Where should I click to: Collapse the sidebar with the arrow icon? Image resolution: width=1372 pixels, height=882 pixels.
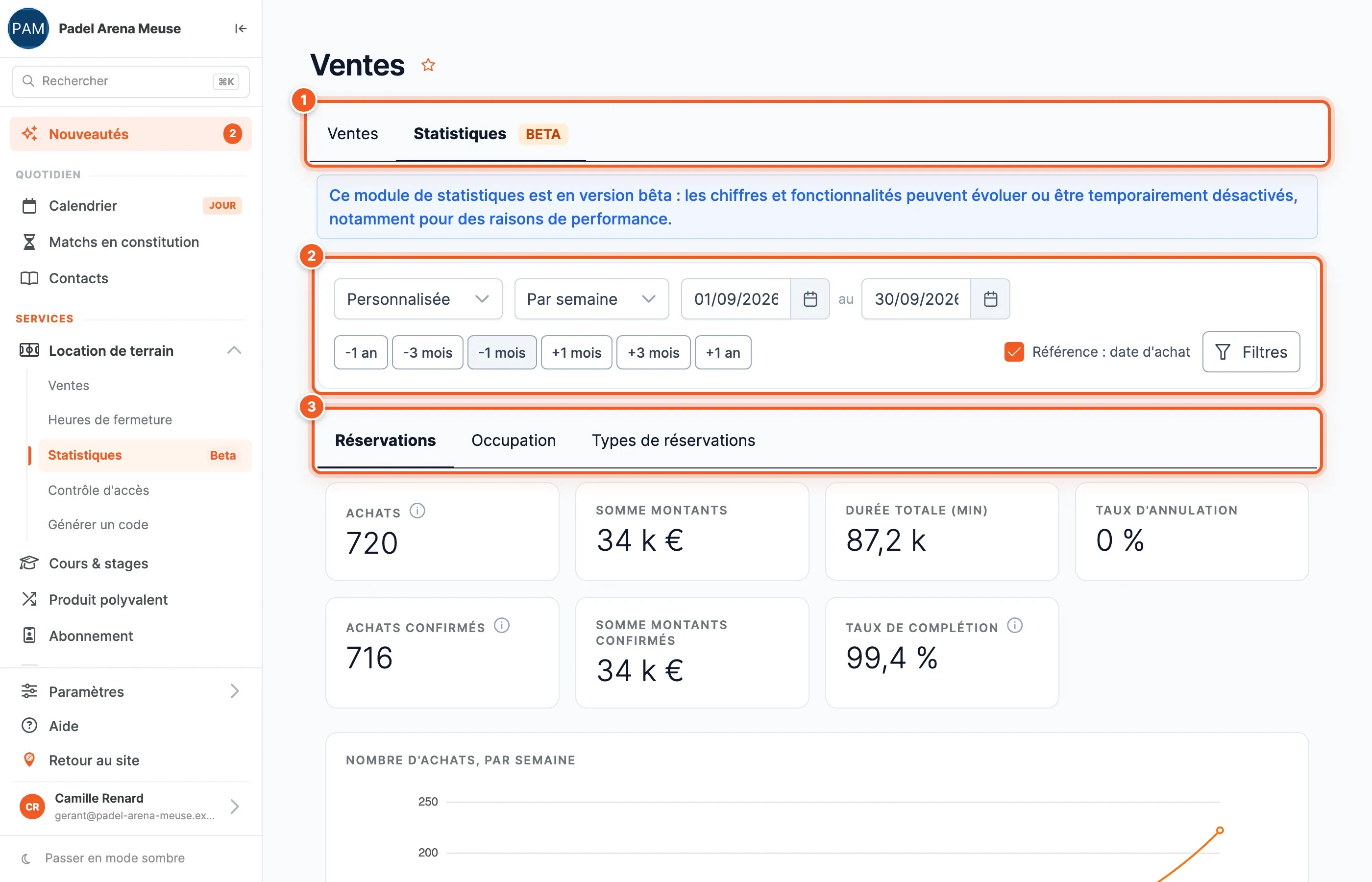[241, 28]
